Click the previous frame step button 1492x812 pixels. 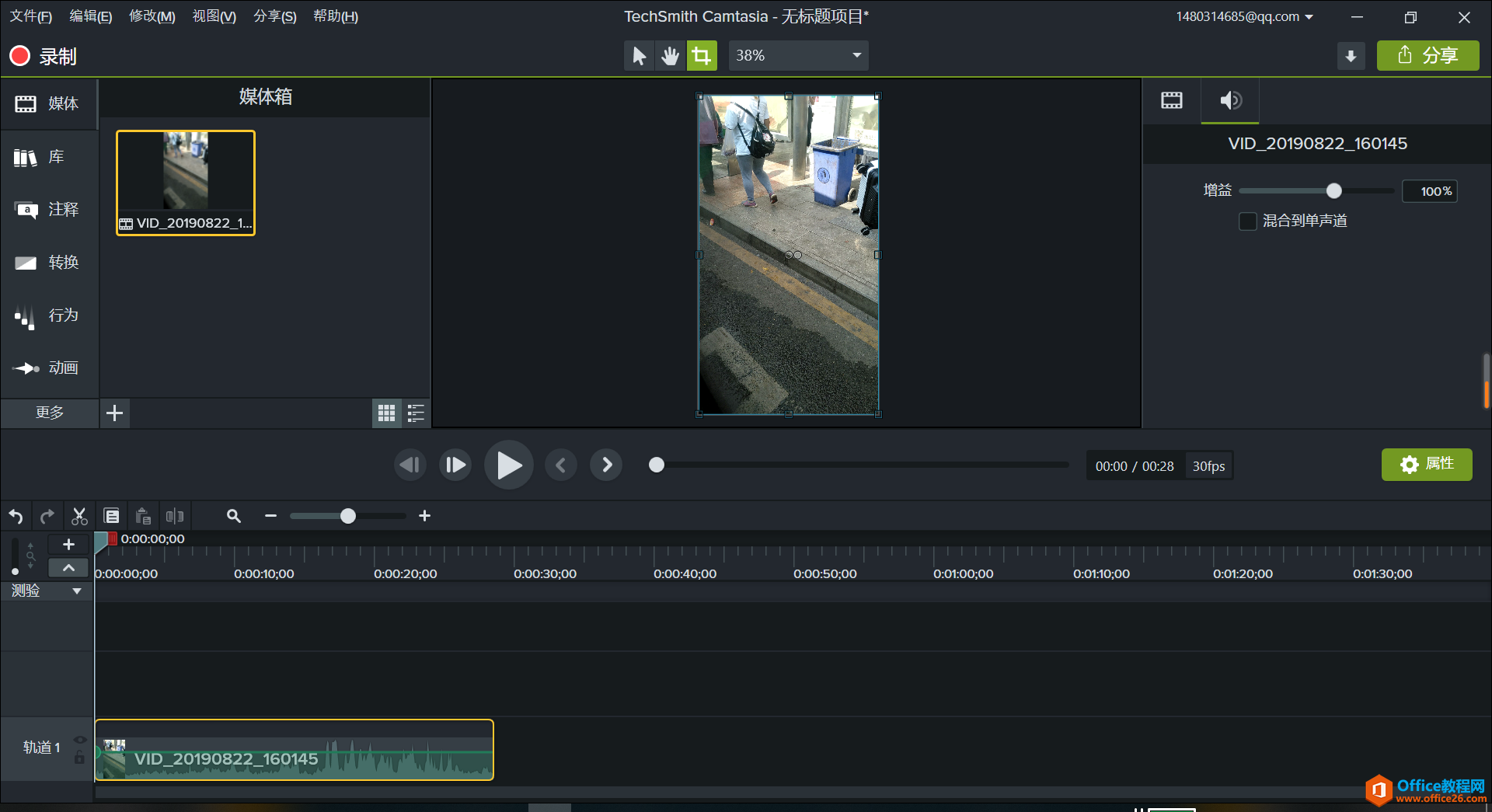tap(410, 465)
